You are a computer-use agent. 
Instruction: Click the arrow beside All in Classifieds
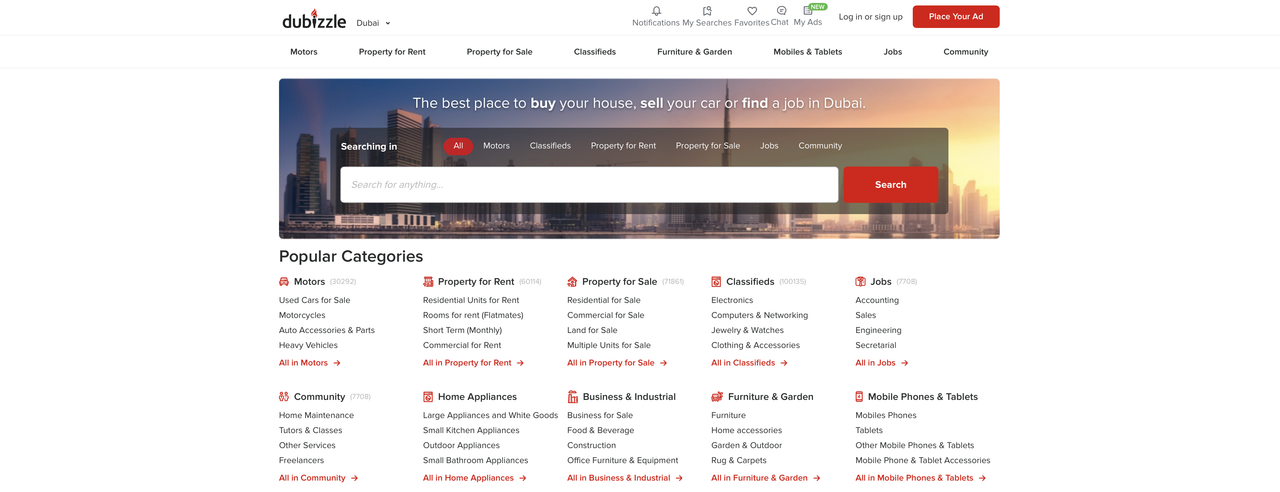[784, 363]
